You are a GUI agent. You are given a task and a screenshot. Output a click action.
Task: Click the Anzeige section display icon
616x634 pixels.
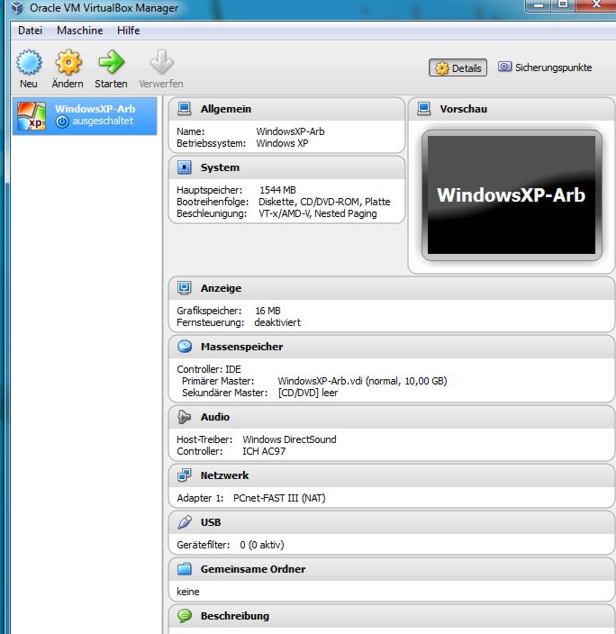pos(184,288)
